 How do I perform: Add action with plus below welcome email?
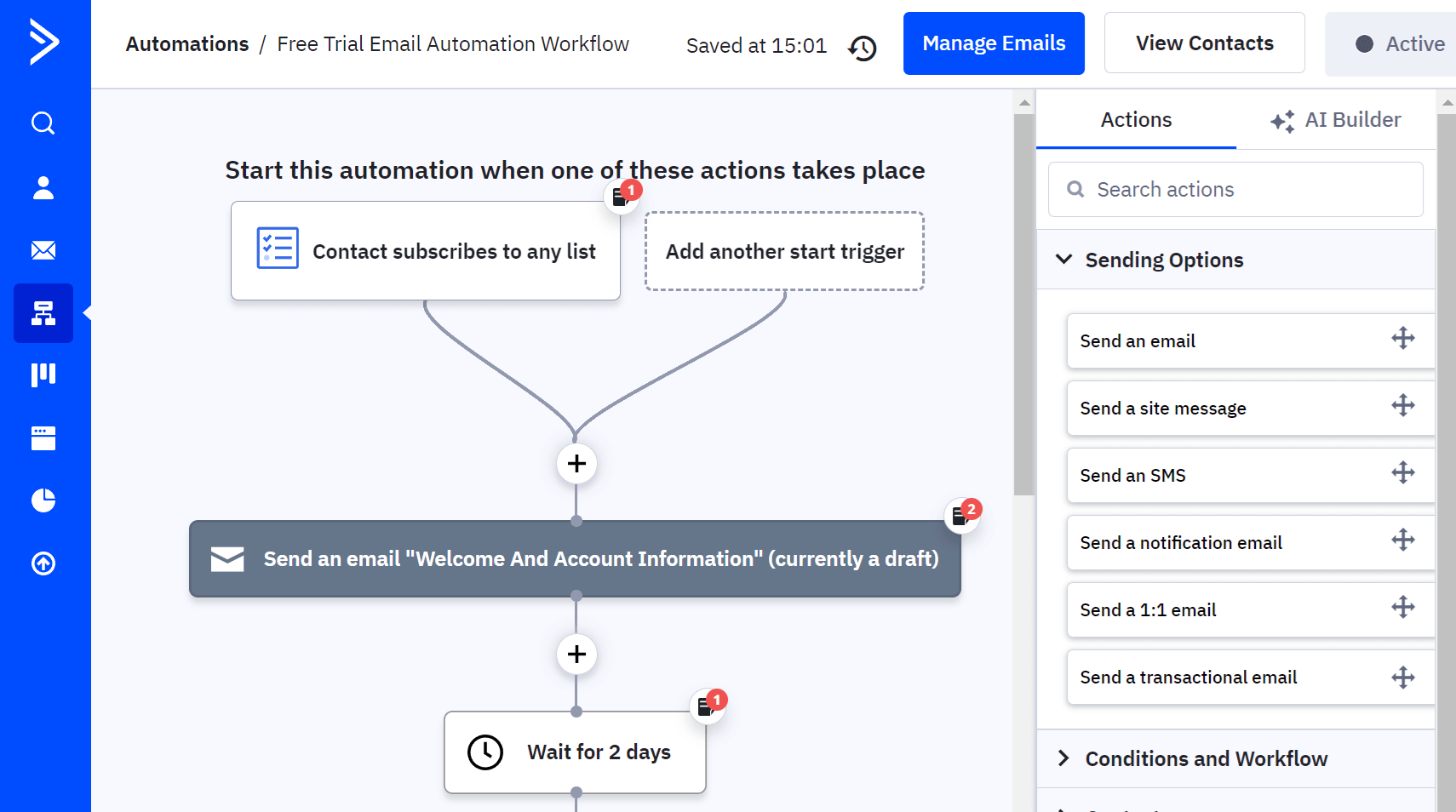576,655
